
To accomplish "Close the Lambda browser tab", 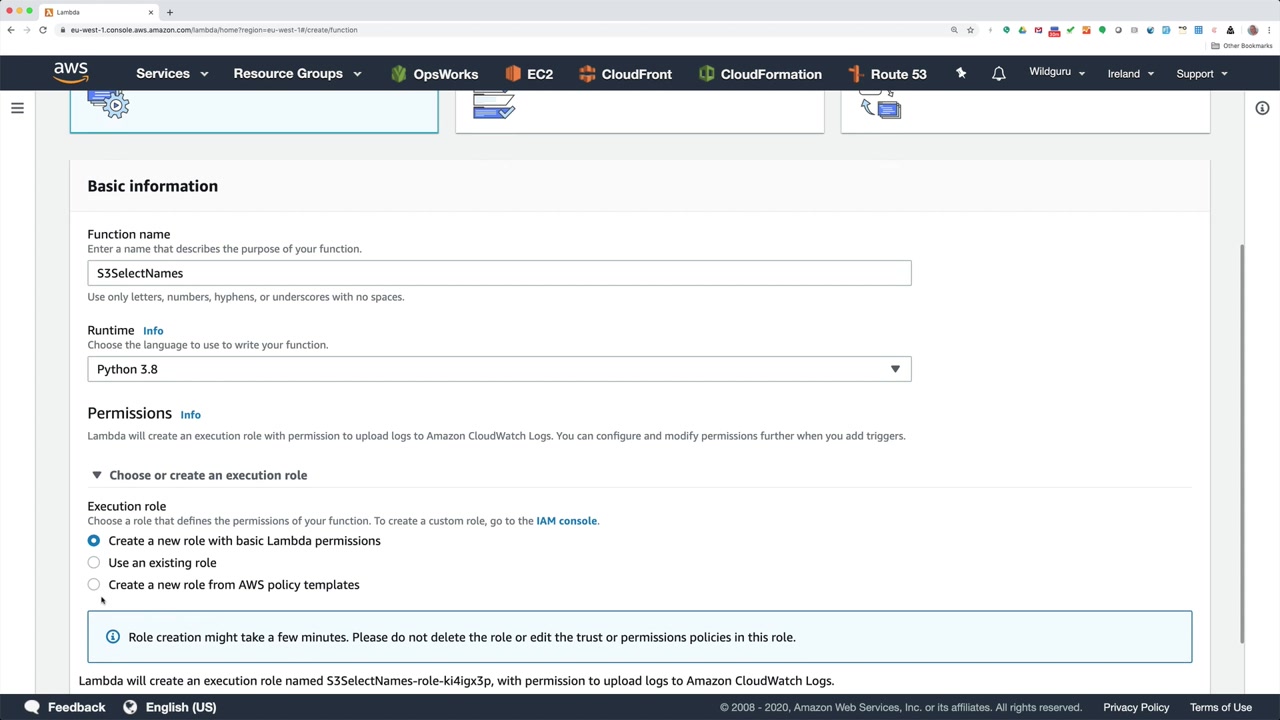I will pos(151,12).
